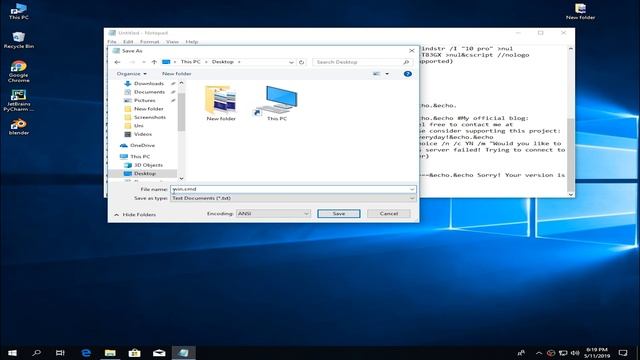This screenshot has height=360, width=640.
Task: Open the Recycle Bin icon
Action: pyautogui.click(x=18, y=40)
